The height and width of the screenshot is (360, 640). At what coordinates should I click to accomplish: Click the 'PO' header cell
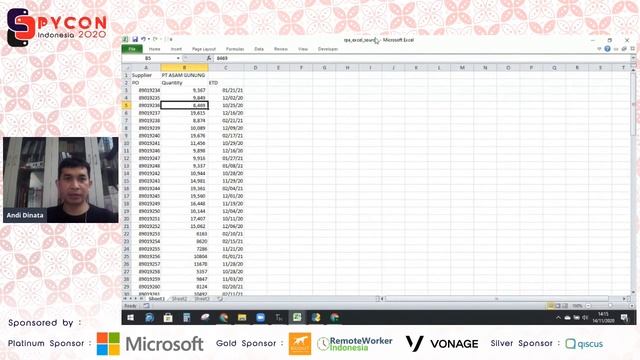(146, 83)
